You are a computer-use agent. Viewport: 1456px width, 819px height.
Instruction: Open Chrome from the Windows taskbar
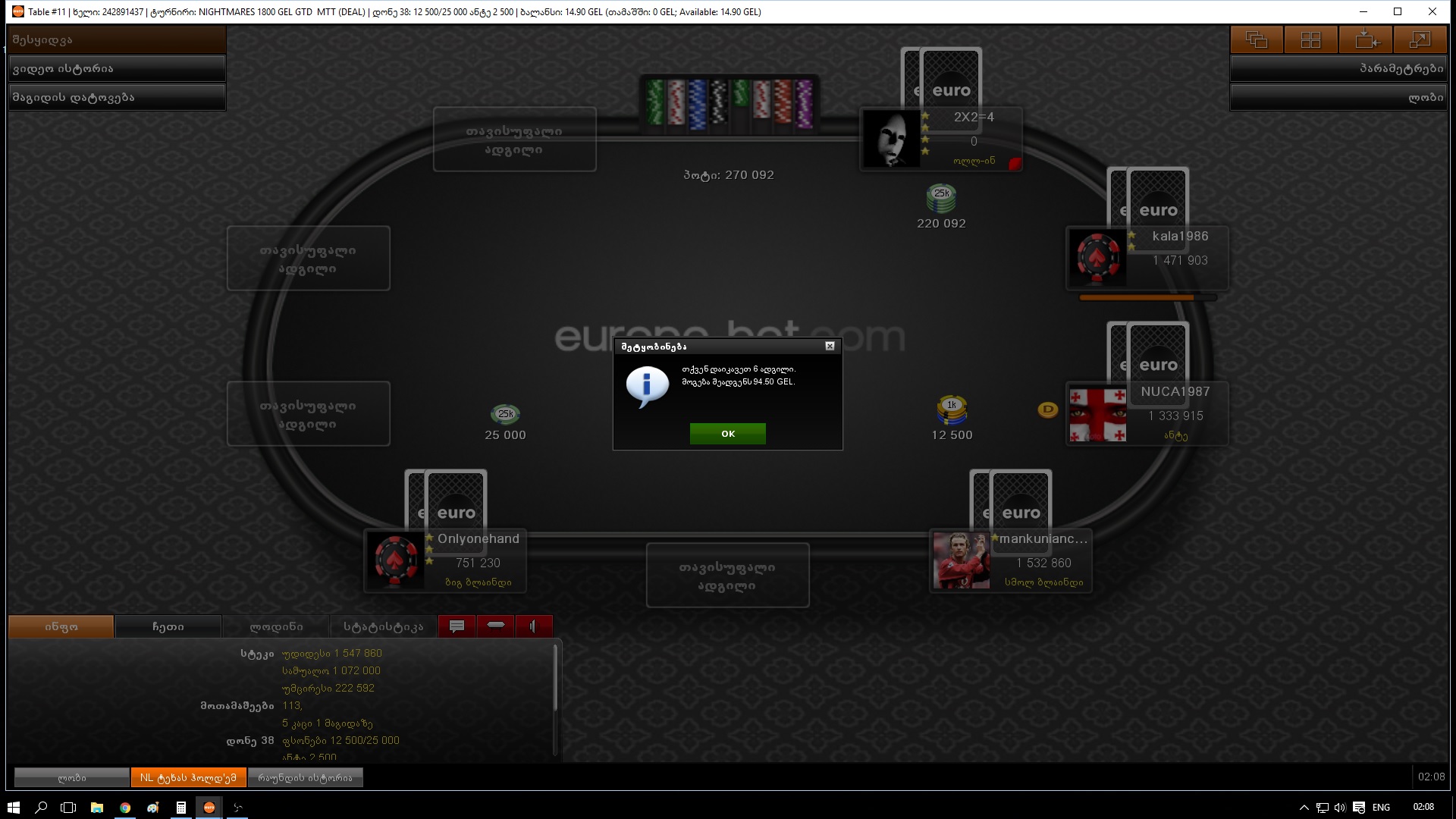pyautogui.click(x=125, y=808)
